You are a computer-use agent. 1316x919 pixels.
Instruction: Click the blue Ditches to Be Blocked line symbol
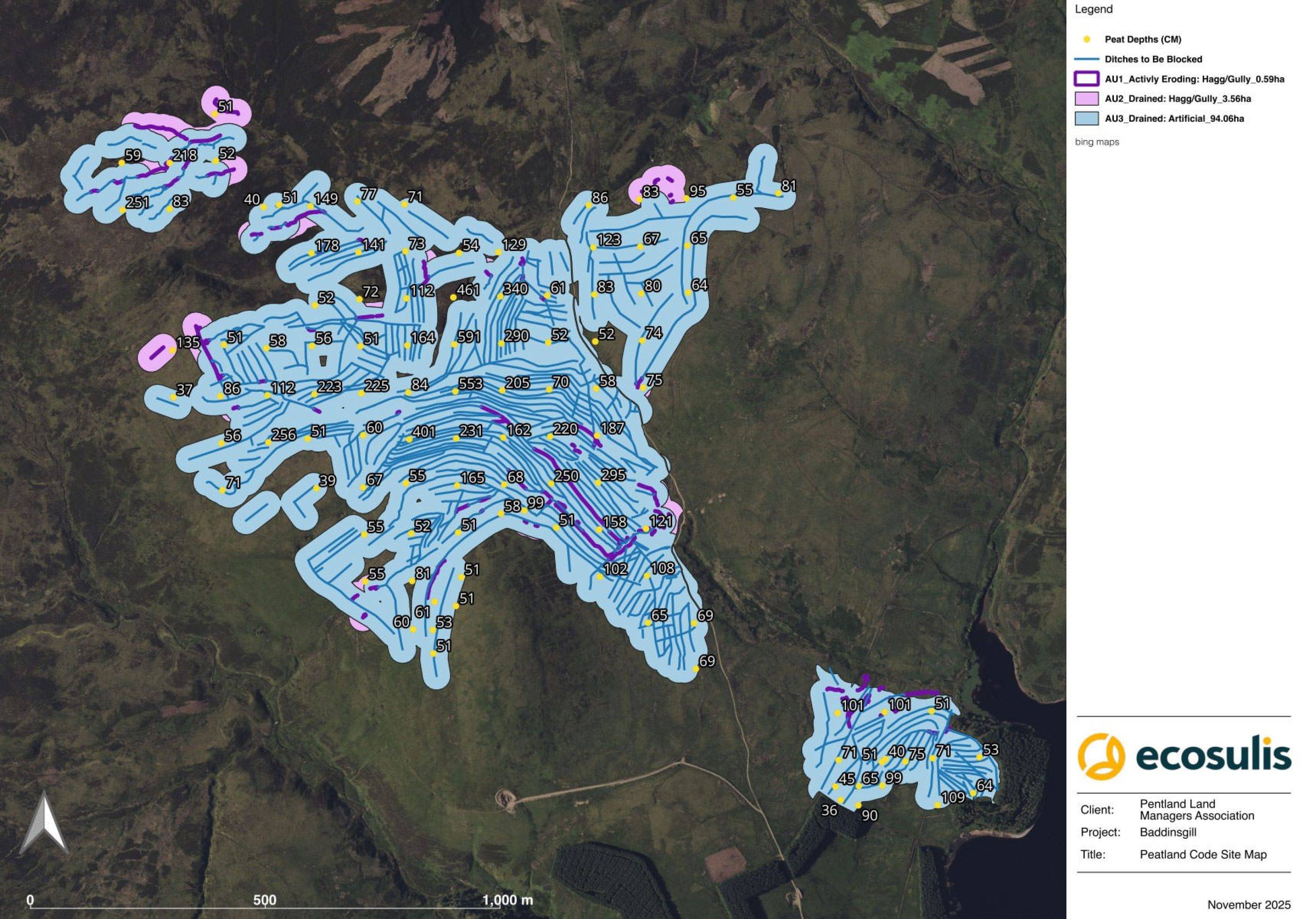point(1086,59)
